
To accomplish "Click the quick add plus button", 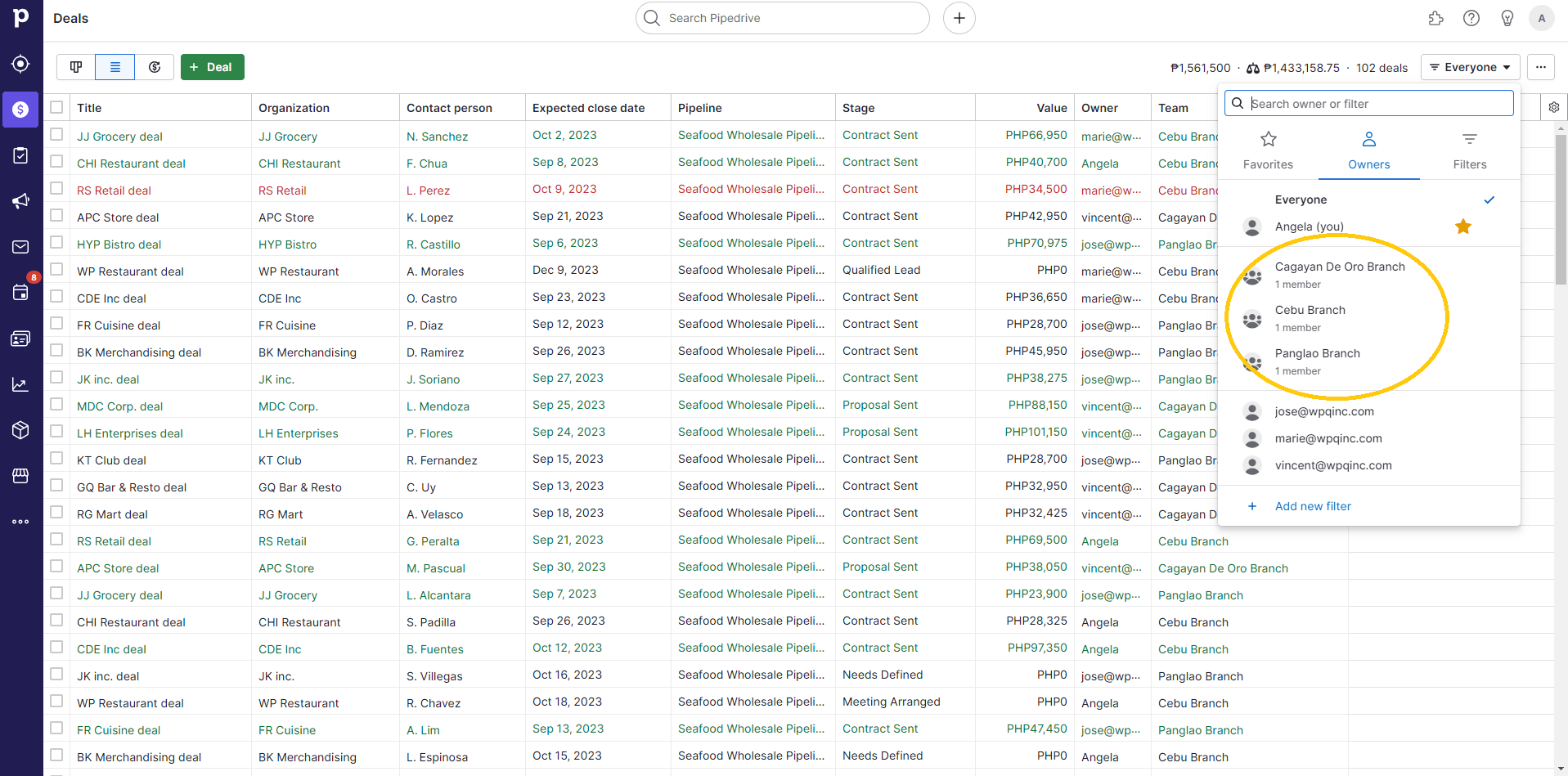I will coord(959,18).
